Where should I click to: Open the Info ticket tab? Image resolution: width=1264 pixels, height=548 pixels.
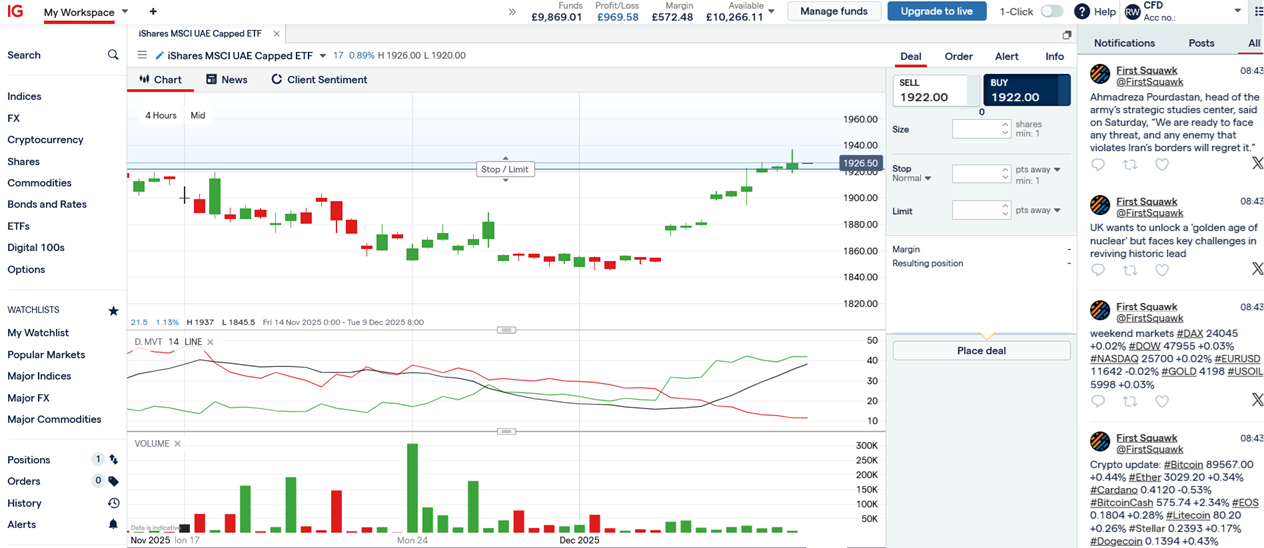point(1054,56)
